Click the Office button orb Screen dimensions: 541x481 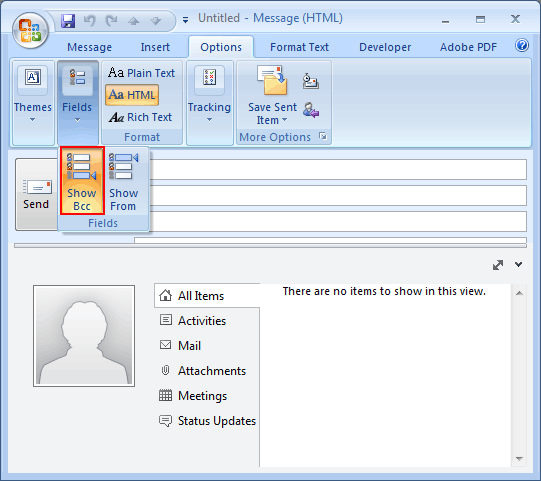click(x=30, y=30)
